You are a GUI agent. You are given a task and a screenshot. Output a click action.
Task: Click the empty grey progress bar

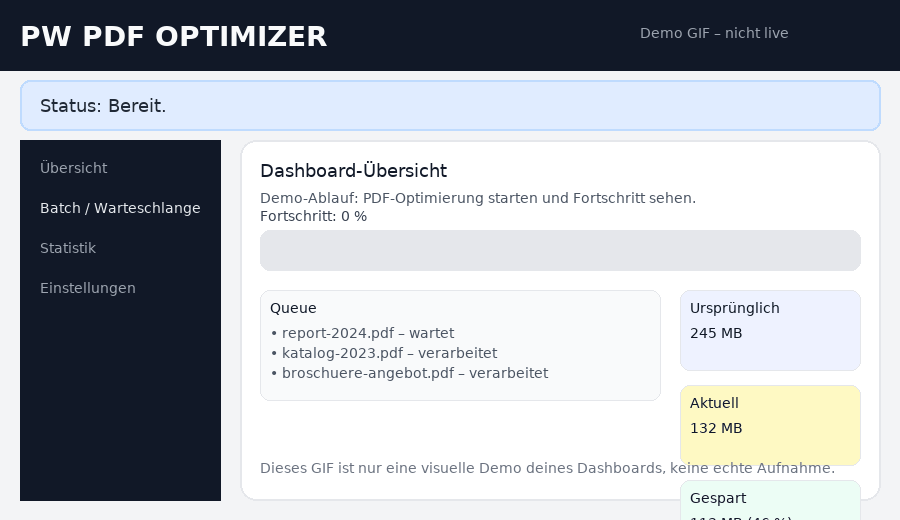point(560,250)
